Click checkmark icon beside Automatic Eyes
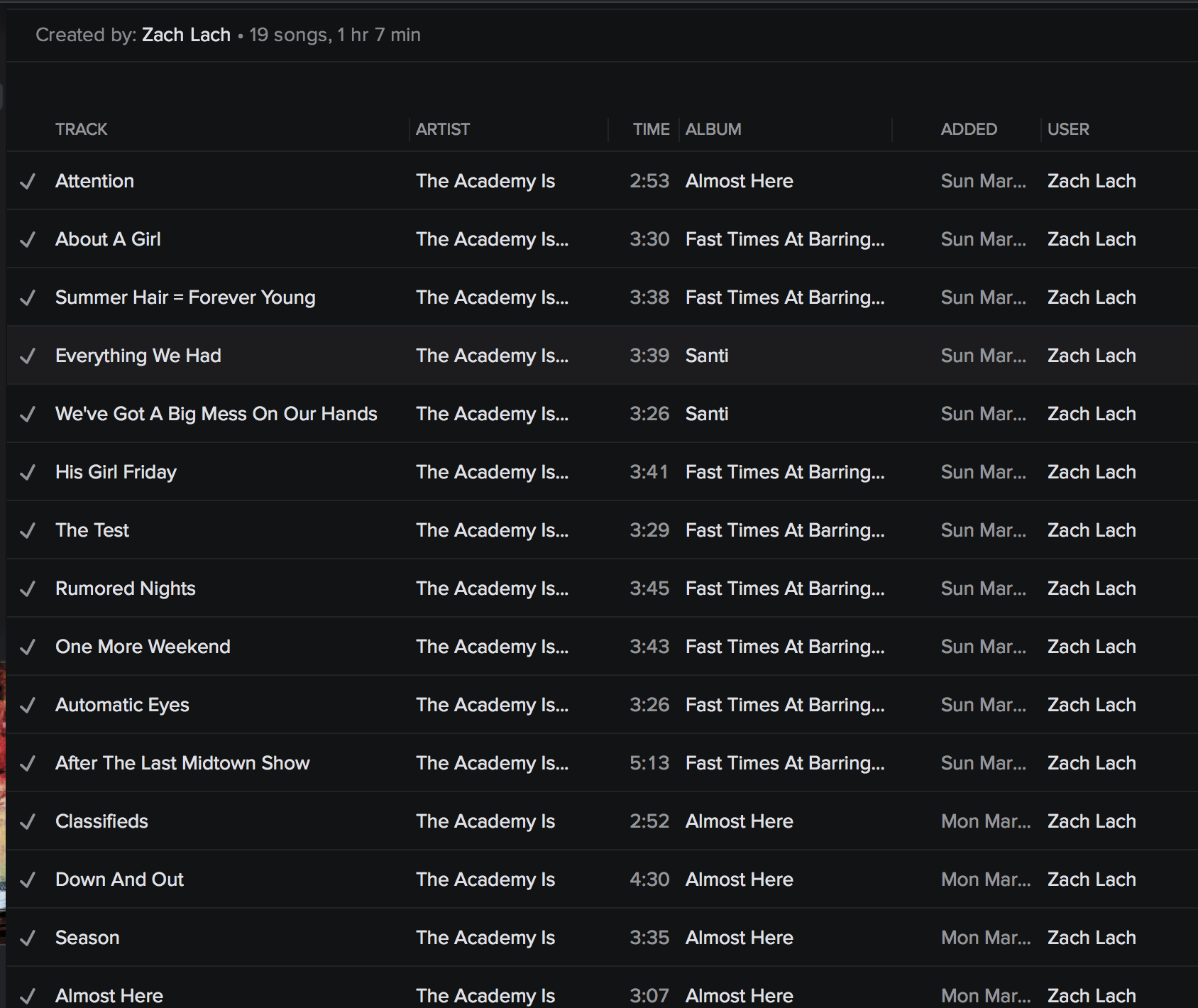This screenshot has height=1008, width=1198. click(x=28, y=706)
